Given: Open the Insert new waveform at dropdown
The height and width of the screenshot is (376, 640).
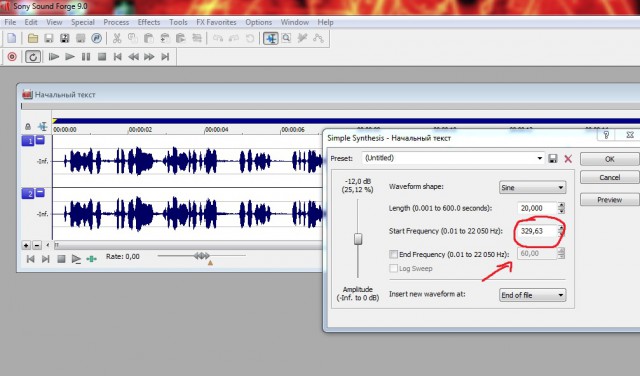Looking at the screenshot, I should tap(533, 295).
